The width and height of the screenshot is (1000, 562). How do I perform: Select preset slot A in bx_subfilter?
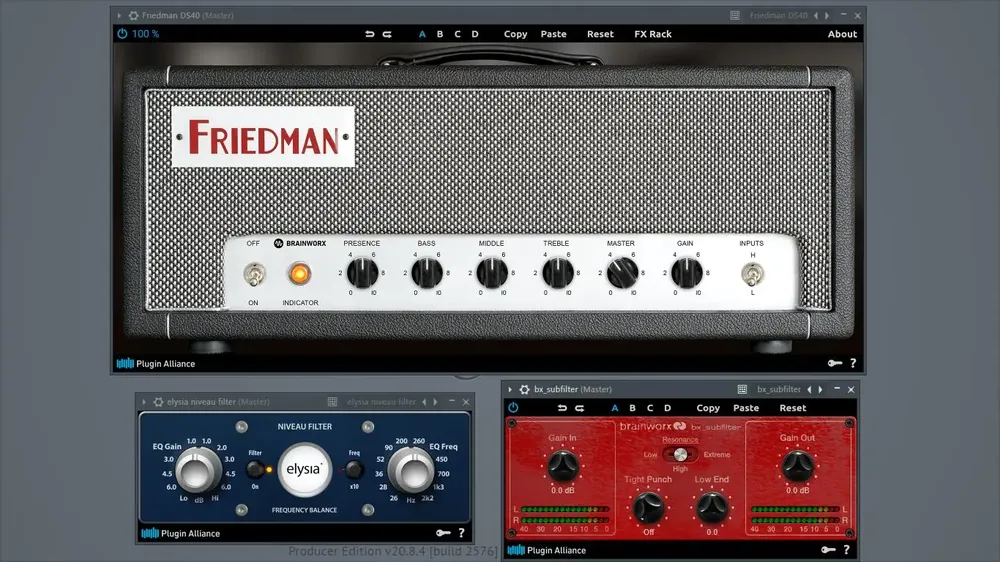coord(615,408)
